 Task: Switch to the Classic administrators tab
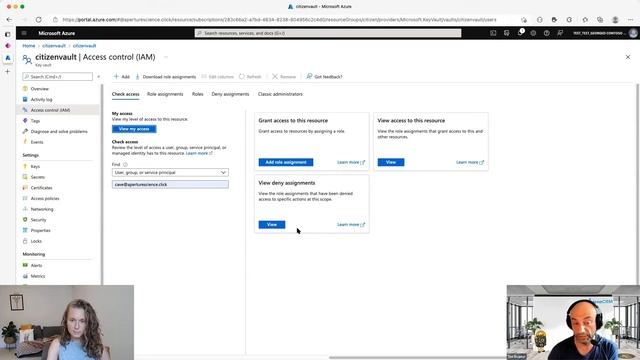[x=280, y=94]
